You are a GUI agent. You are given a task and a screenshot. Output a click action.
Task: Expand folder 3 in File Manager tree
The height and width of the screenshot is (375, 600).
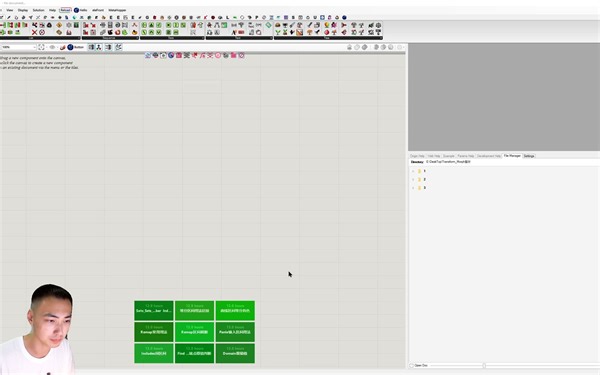click(x=413, y=188)
